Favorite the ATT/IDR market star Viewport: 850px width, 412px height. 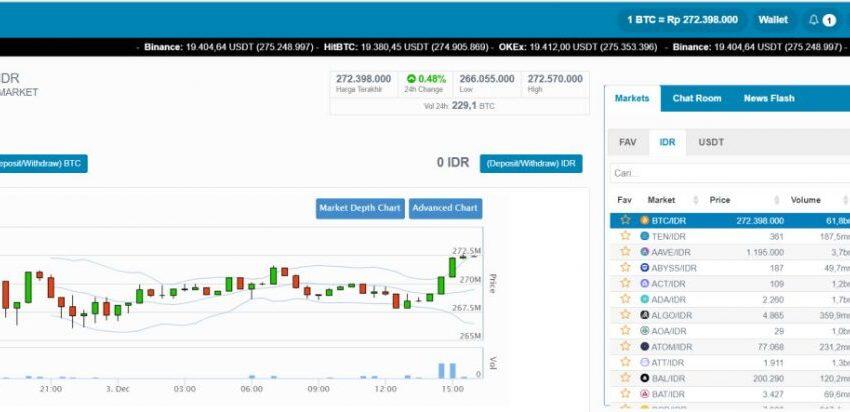point(625,361)
